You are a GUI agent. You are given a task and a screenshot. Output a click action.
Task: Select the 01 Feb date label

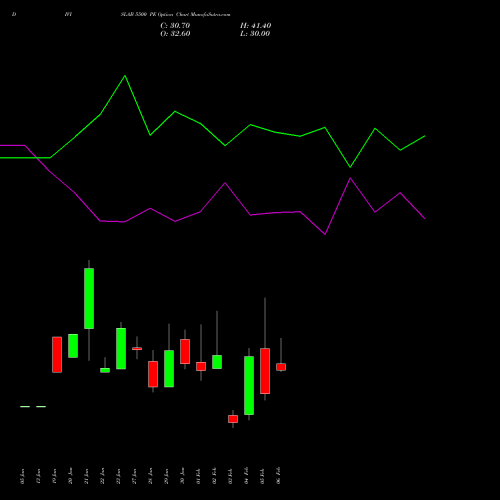tap(198, 476)
